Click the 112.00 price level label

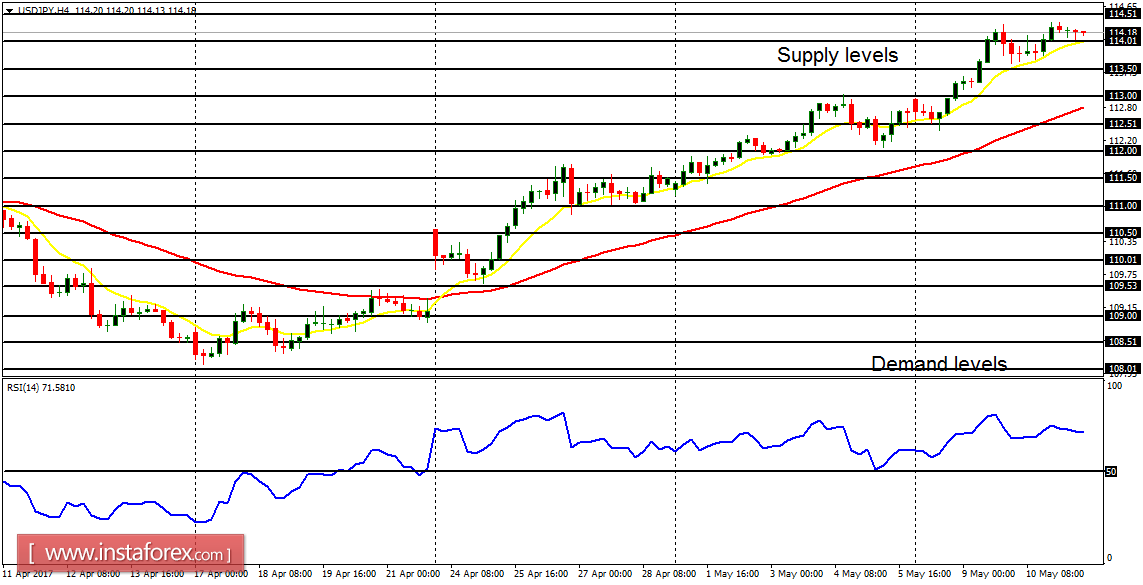tap(1123, 151)
